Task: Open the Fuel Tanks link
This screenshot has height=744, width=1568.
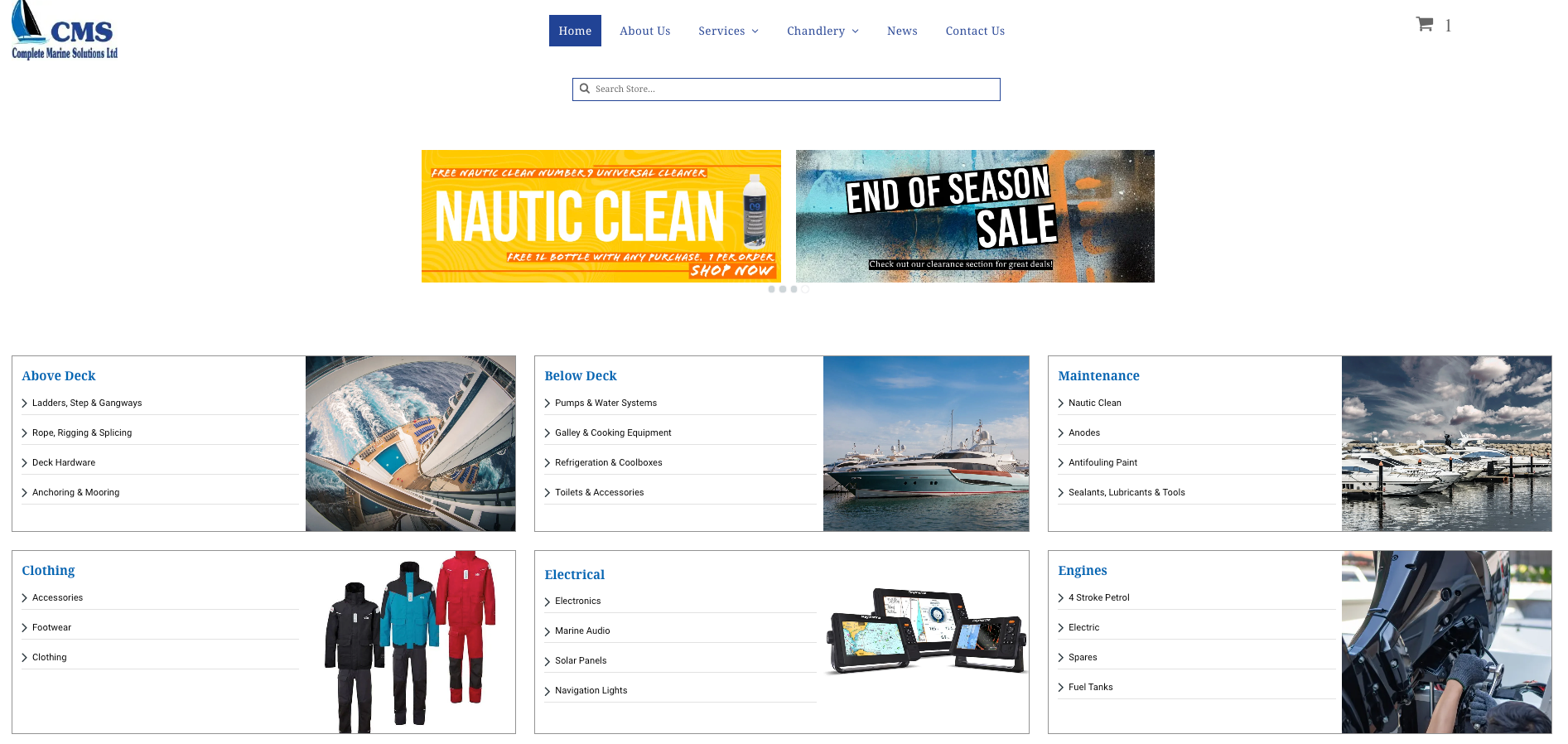Action: (1090, 687)
